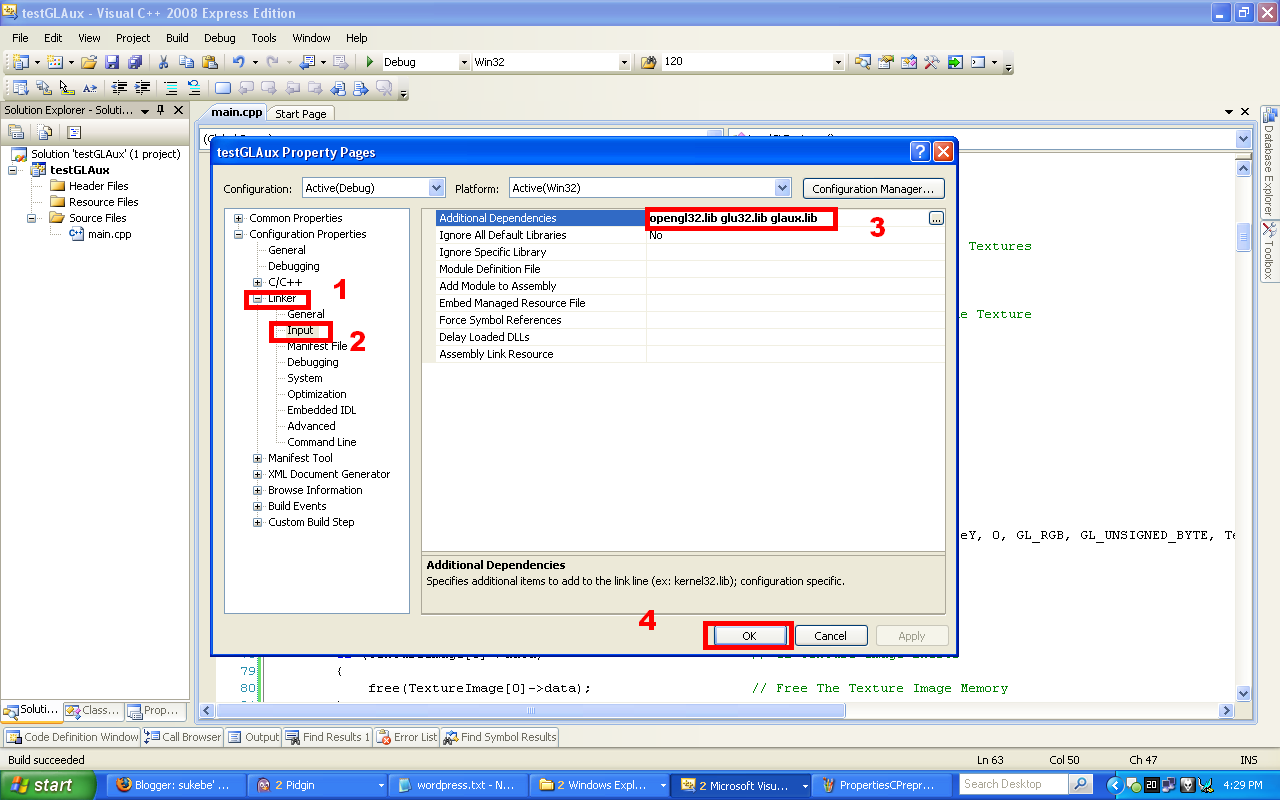Open the Tools menu
Viewport: 1280px width, 800px height.
pyautogui.click(x=264, y=38)
